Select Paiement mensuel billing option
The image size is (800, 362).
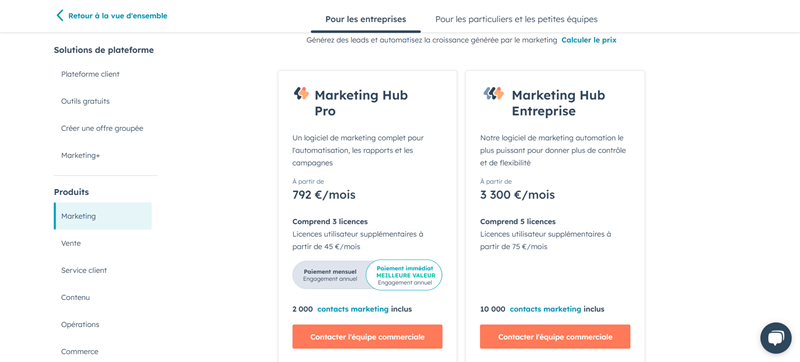[330, 275]
